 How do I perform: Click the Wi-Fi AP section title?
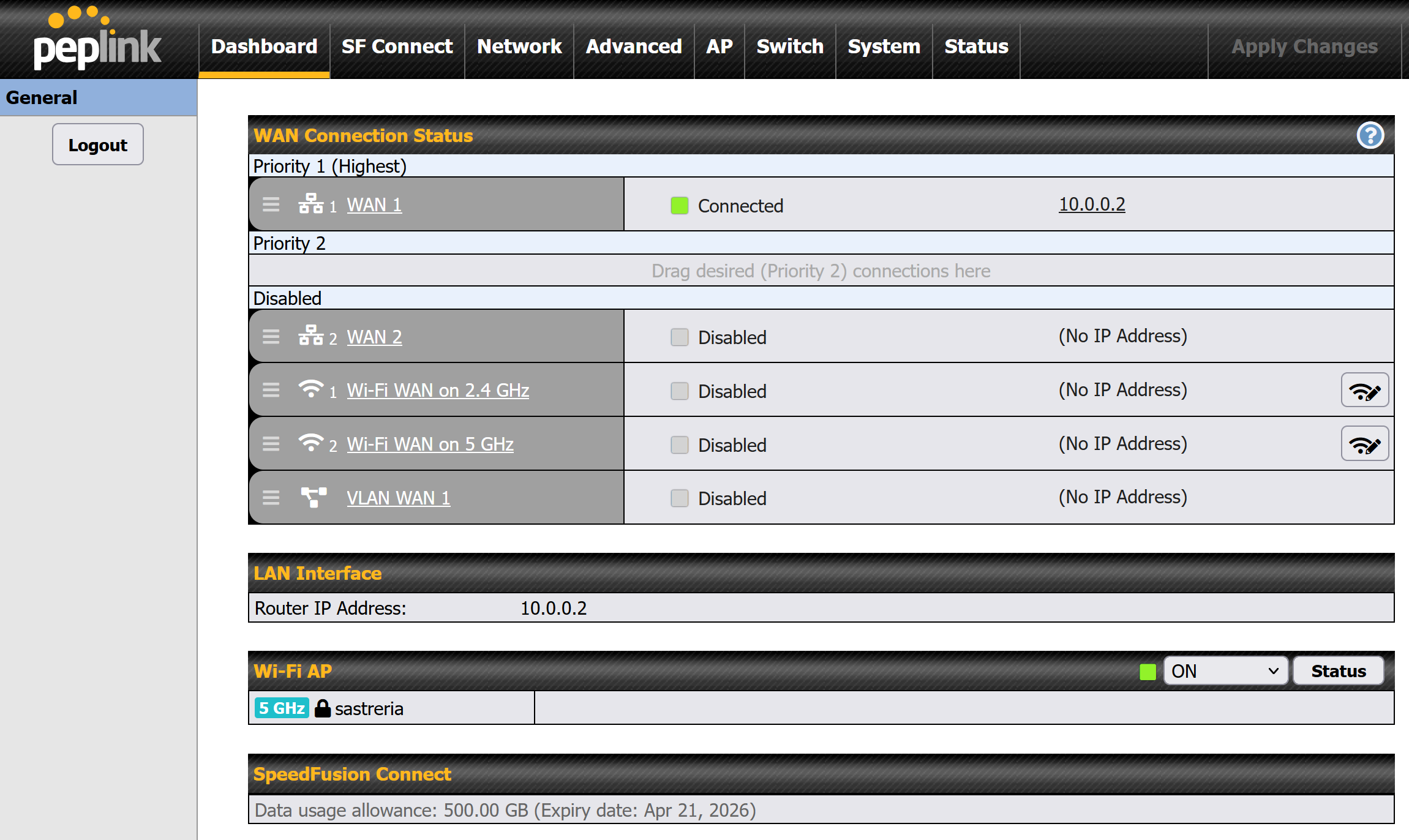coord(293,671)
